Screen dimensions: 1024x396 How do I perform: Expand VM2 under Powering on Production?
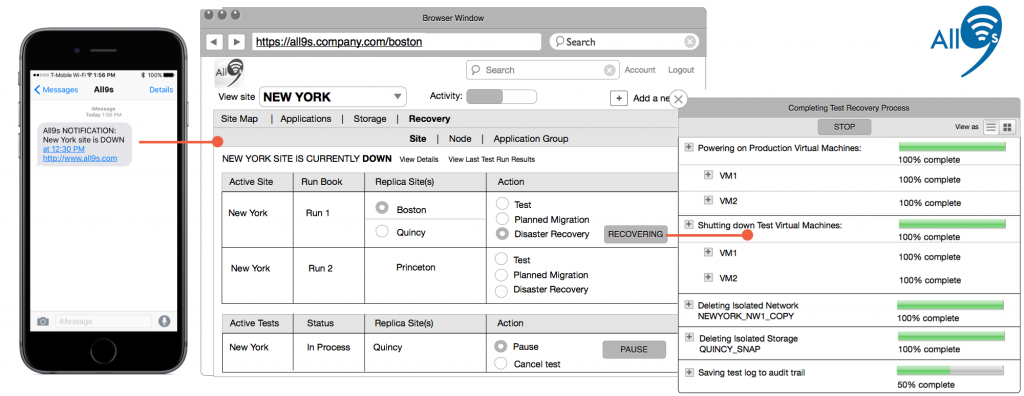pos(708,200)
